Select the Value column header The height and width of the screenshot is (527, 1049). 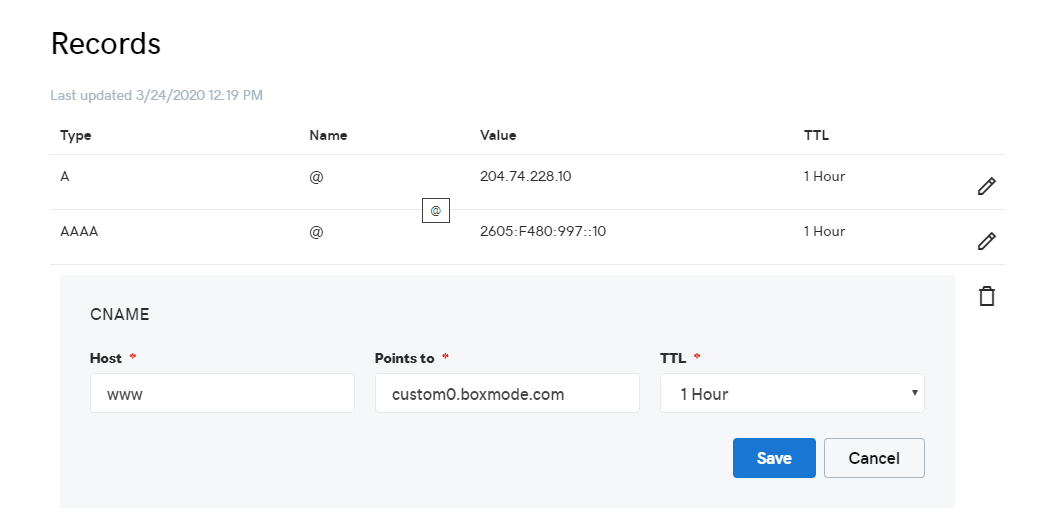[x=498, y=135]
